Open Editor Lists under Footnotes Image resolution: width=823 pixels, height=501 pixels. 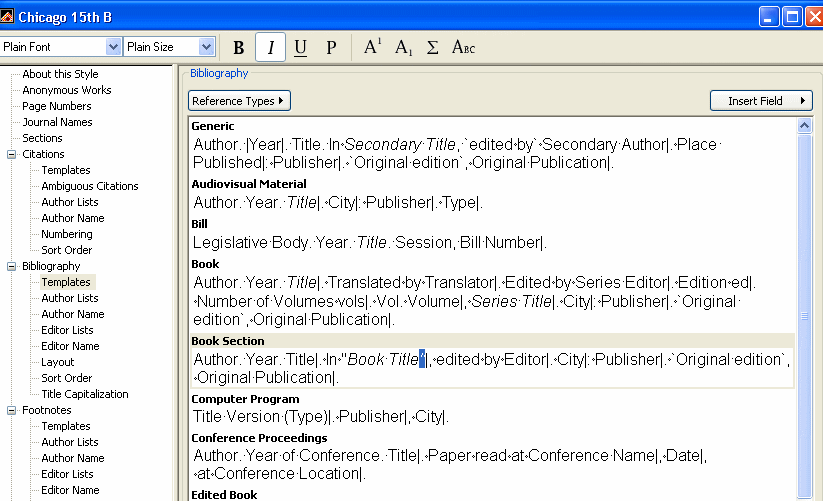tap(67, 474)
